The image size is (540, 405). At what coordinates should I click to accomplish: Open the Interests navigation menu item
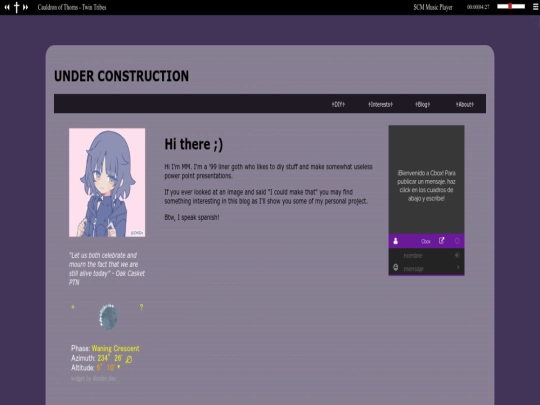[380, 104]
